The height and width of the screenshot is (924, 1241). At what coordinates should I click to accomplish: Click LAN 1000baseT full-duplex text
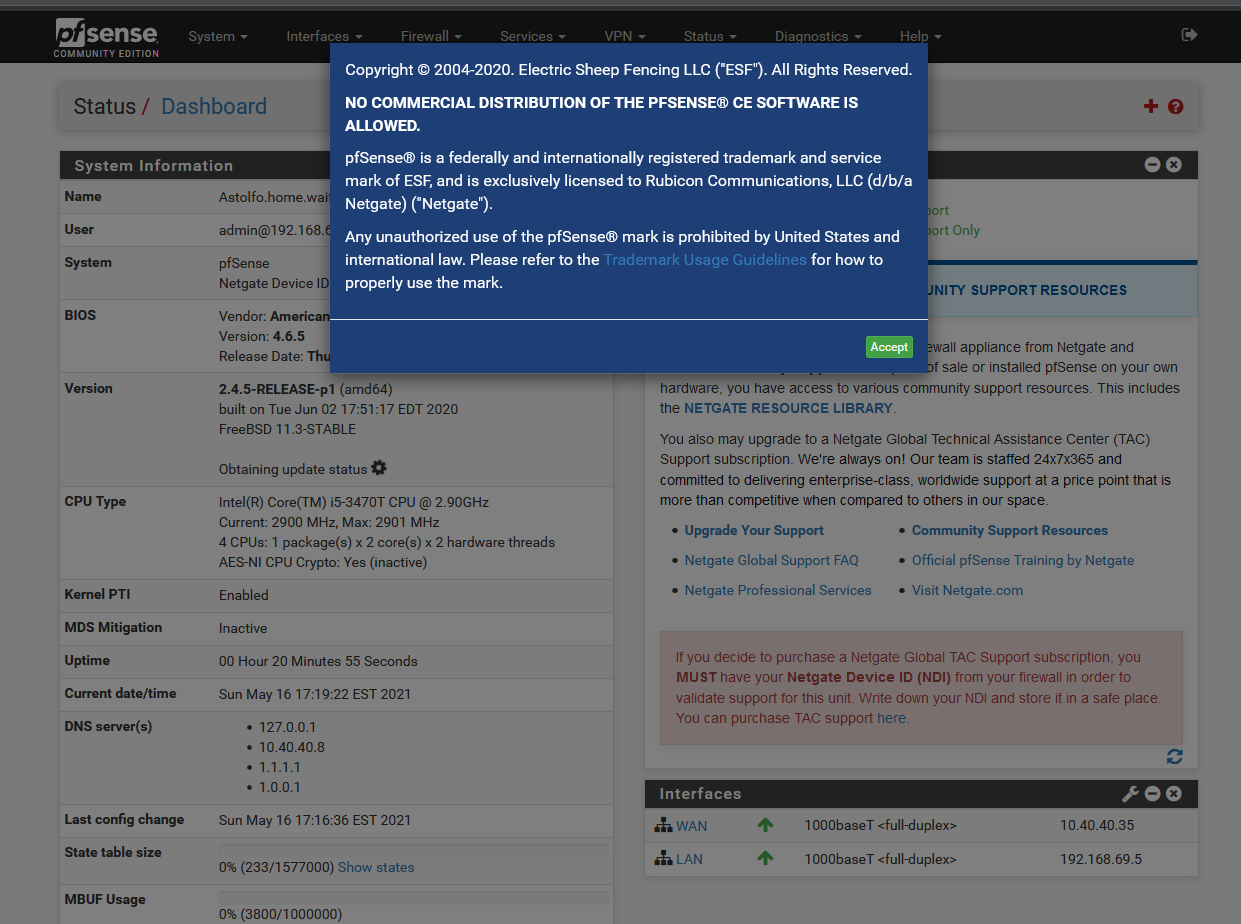pos(880,859)
